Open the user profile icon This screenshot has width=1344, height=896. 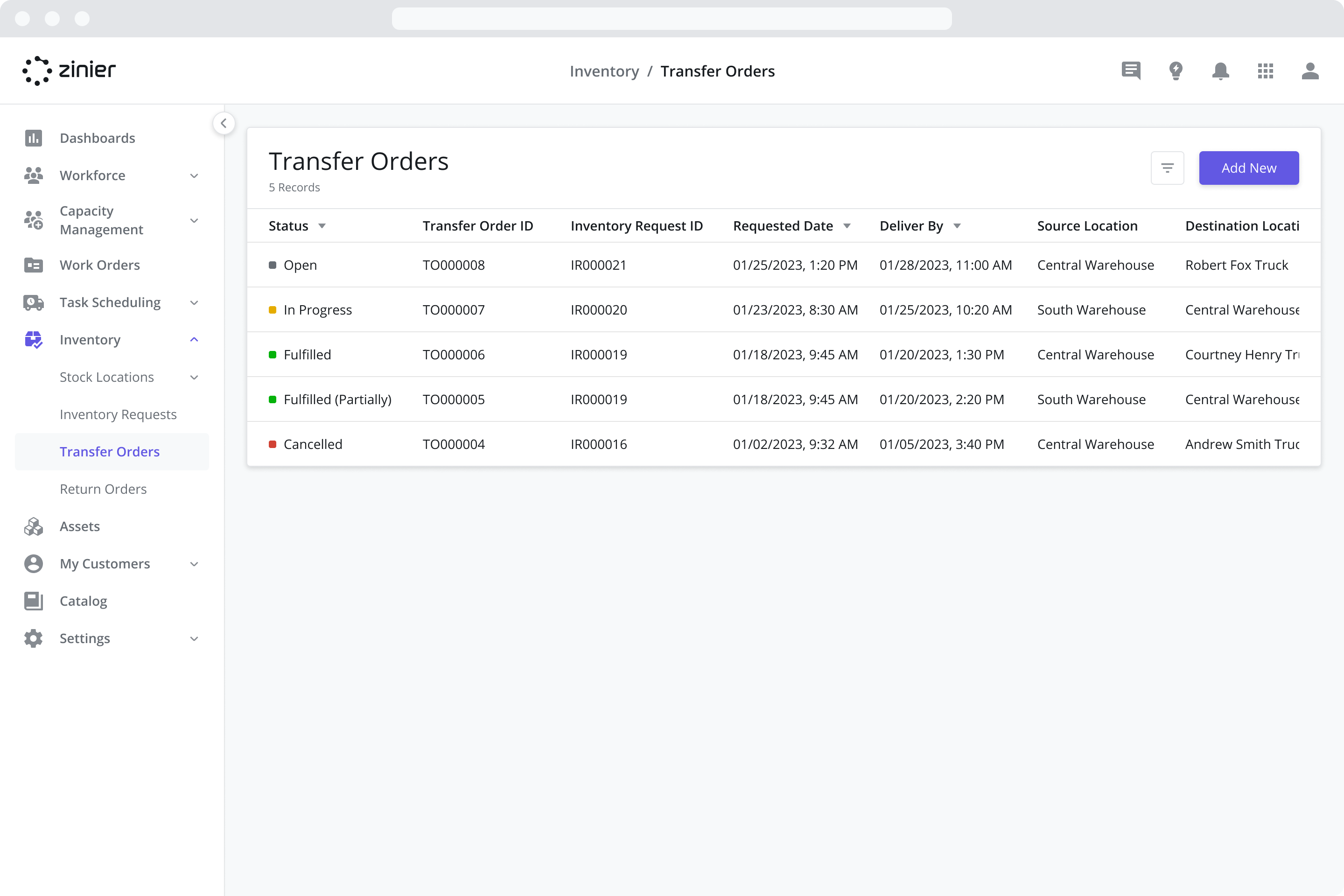1310,71
